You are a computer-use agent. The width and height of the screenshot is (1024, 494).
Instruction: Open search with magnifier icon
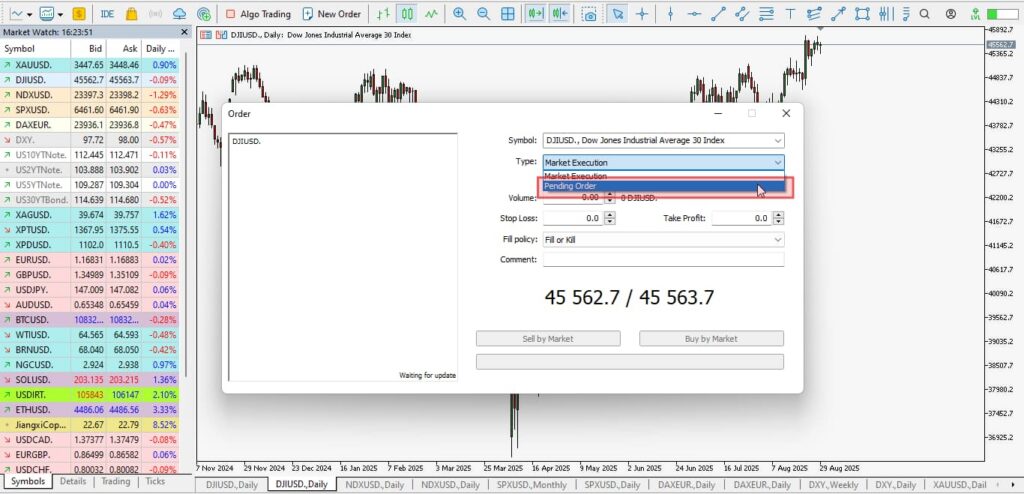(924, 14)
